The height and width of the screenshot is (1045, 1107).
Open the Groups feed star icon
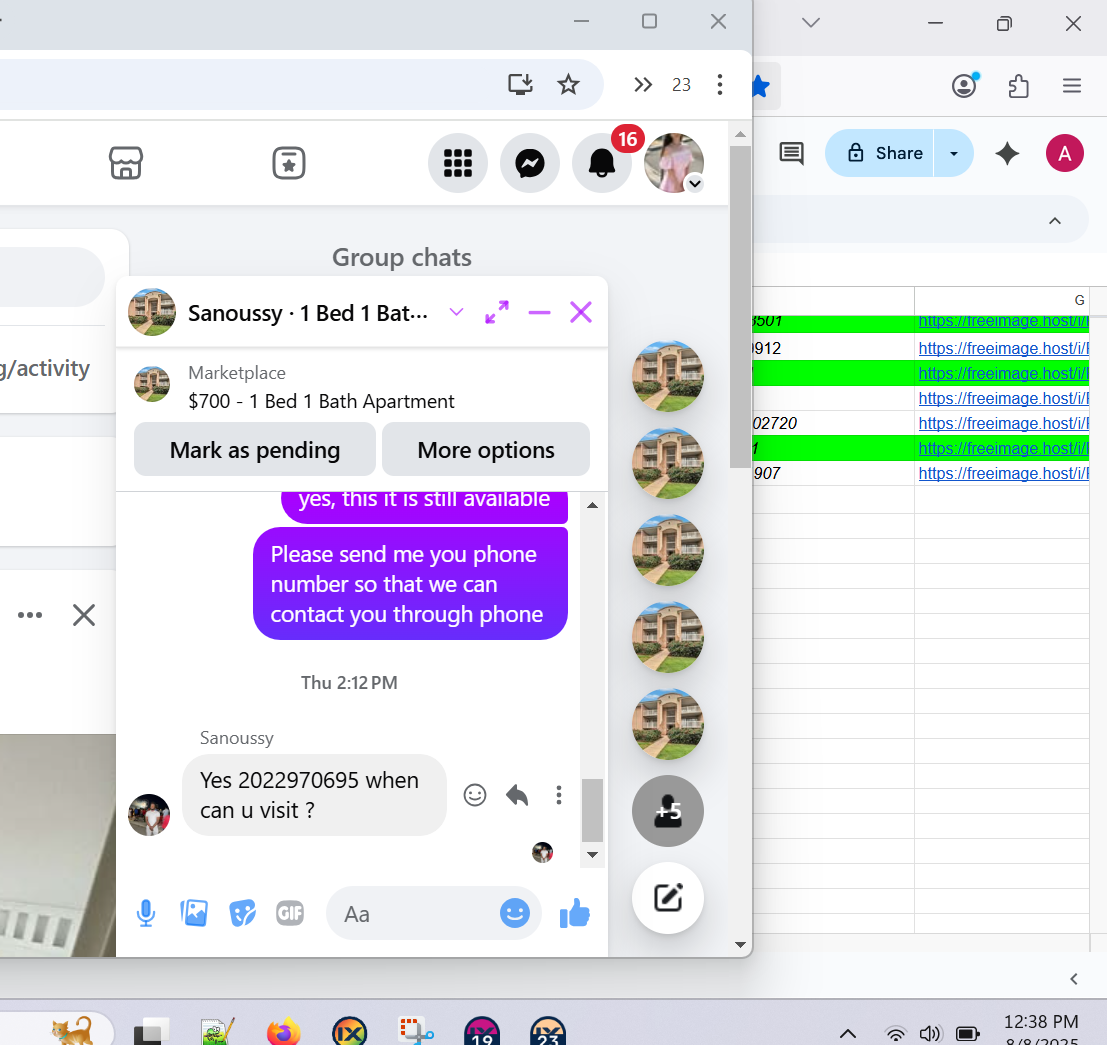[x=289, y=163]
